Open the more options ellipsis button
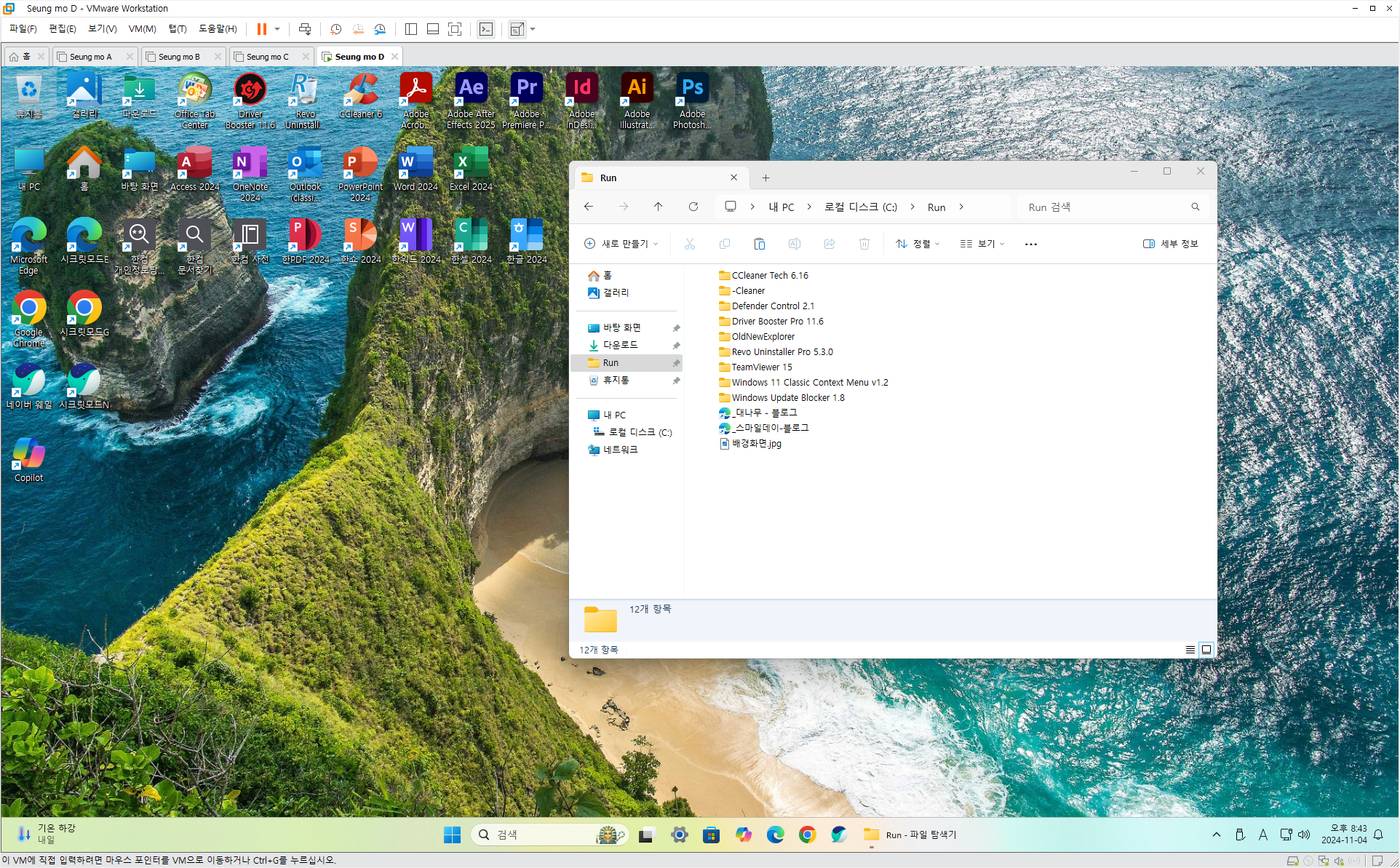Screen dimensions: 1400x868 (1030, 244)
